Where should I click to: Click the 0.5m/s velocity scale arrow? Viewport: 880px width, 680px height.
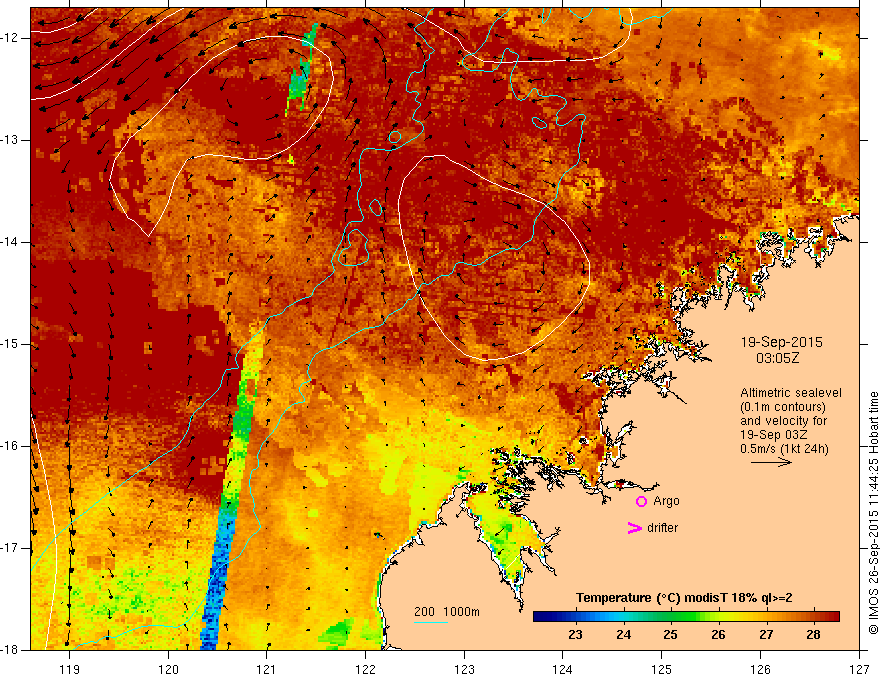[771, 462]
